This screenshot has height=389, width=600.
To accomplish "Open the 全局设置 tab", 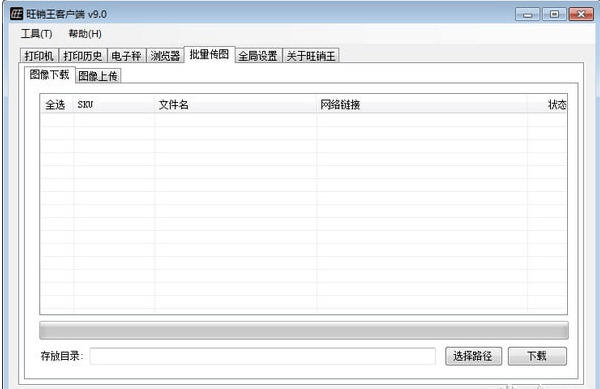I will coord(258,56).
